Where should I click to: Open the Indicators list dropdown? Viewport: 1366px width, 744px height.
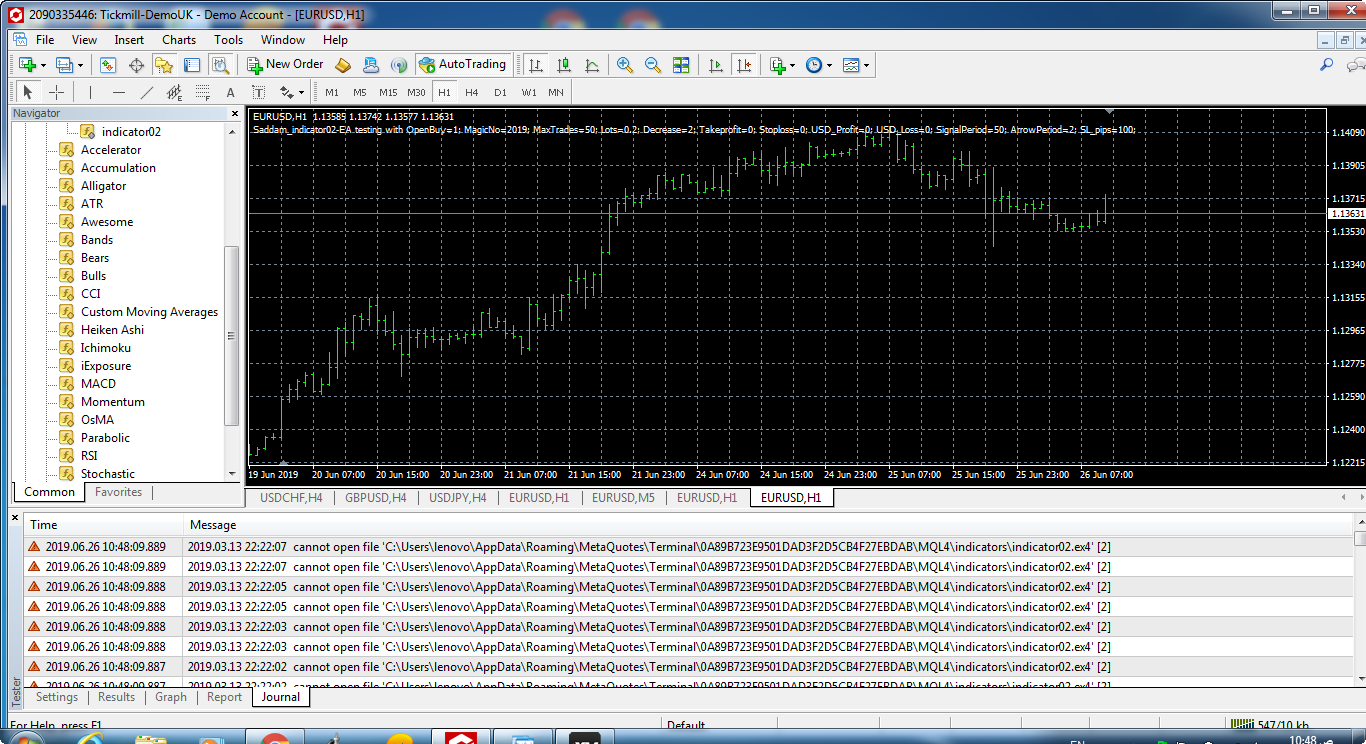tap(781, 65)
